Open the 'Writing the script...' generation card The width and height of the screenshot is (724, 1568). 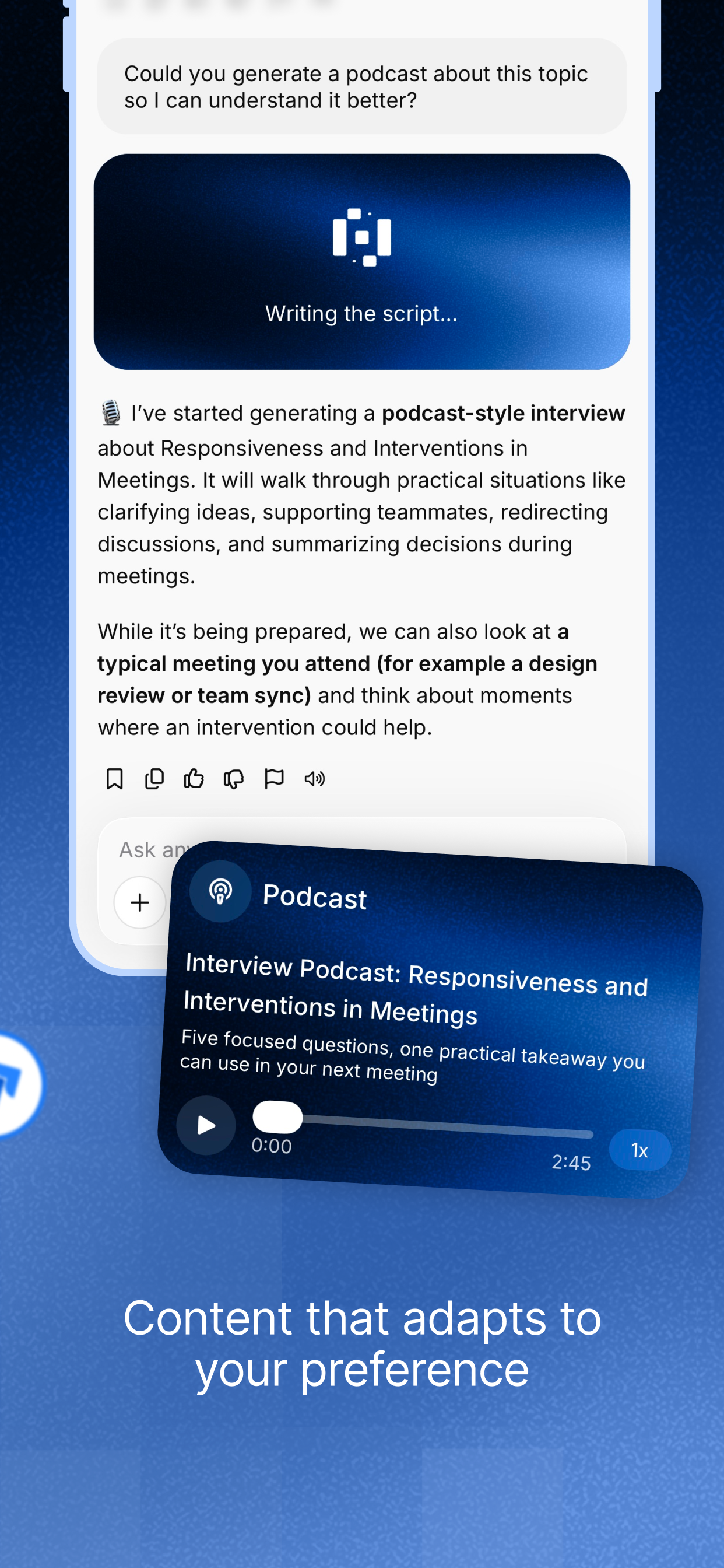coord(362,262)
